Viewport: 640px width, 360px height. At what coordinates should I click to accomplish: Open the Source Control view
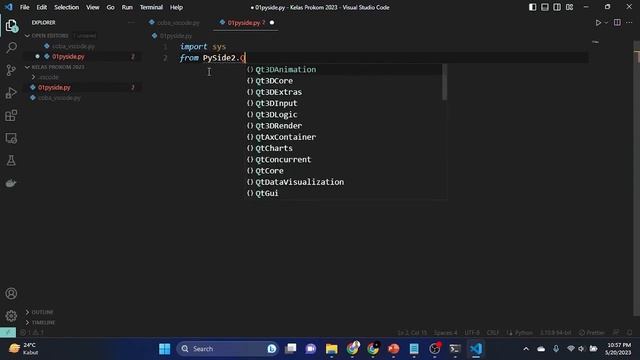point(11,70)
